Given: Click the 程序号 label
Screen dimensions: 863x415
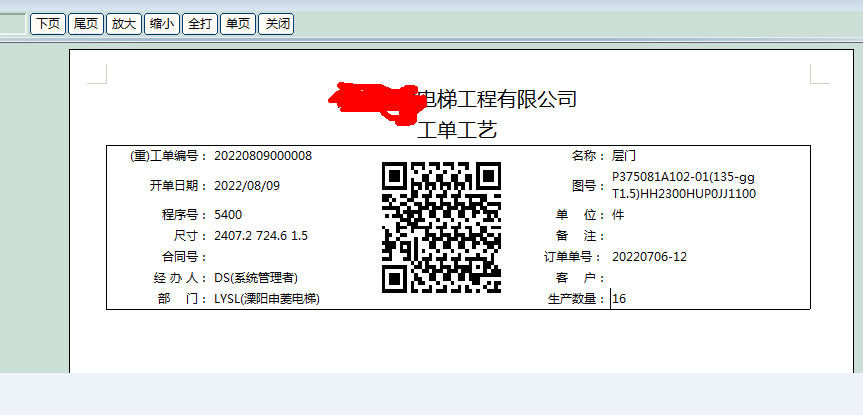Looking at the screenshot, I should click(184, 215).
